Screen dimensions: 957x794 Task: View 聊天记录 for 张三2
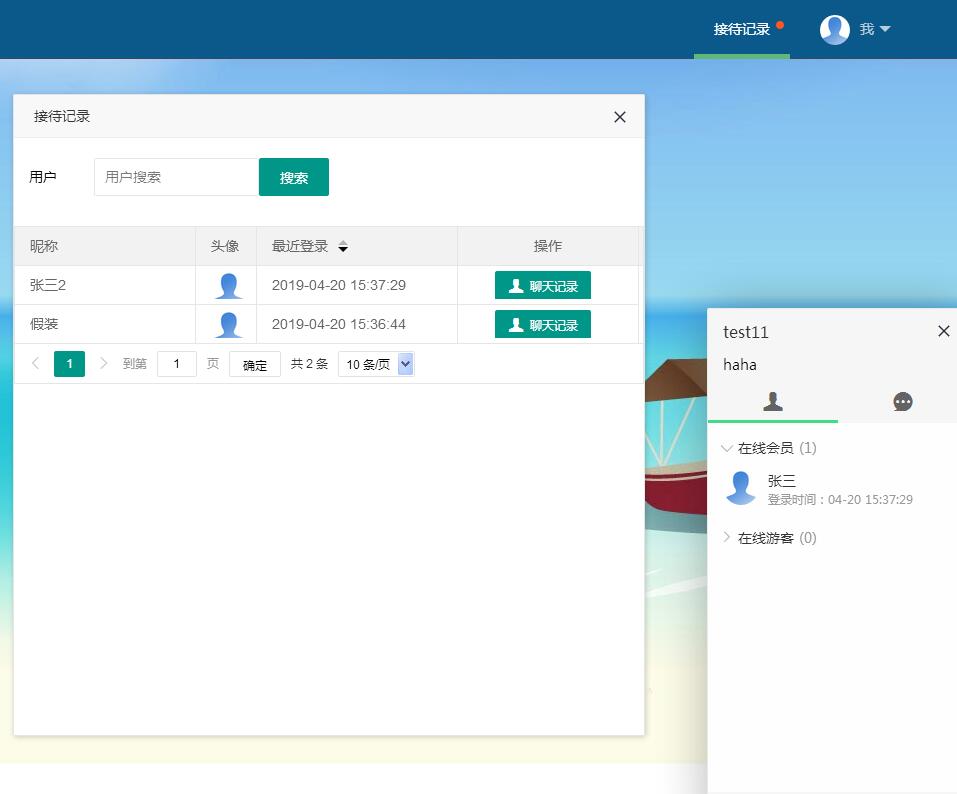(x=542, y=286)
